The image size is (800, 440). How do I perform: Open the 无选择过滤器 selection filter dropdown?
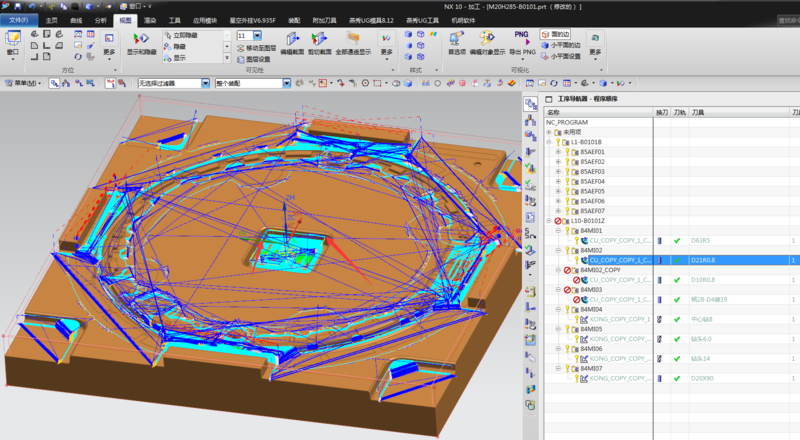(x=206, y=83)
